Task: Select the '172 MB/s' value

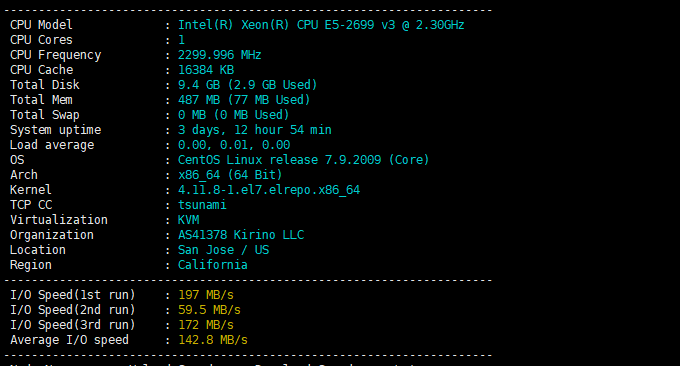Action: [206, 325]
